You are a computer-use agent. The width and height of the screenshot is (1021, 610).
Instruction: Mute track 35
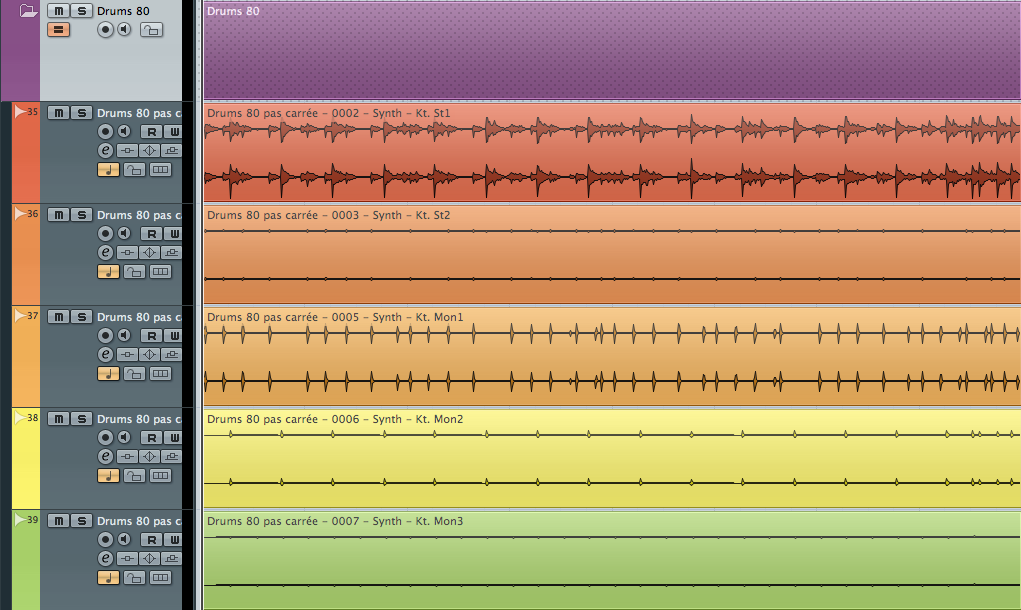point(59,113)
